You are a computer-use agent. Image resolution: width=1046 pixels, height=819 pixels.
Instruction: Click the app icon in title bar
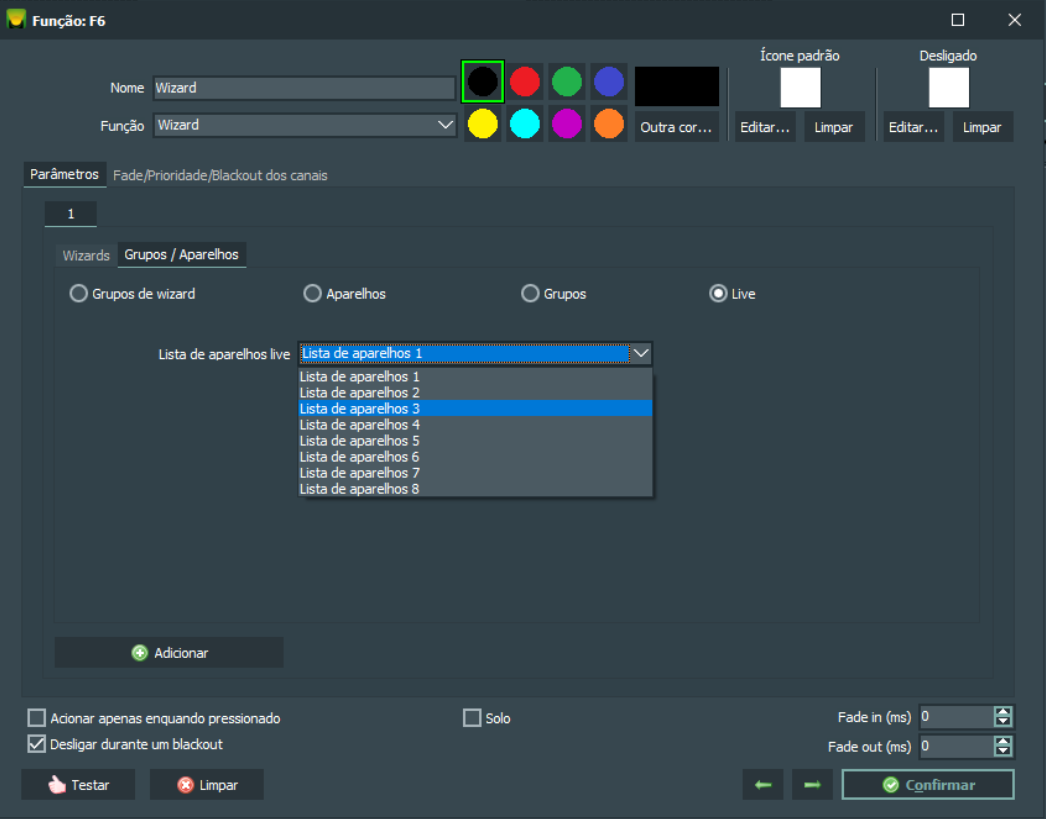click(x=16, y=19)
